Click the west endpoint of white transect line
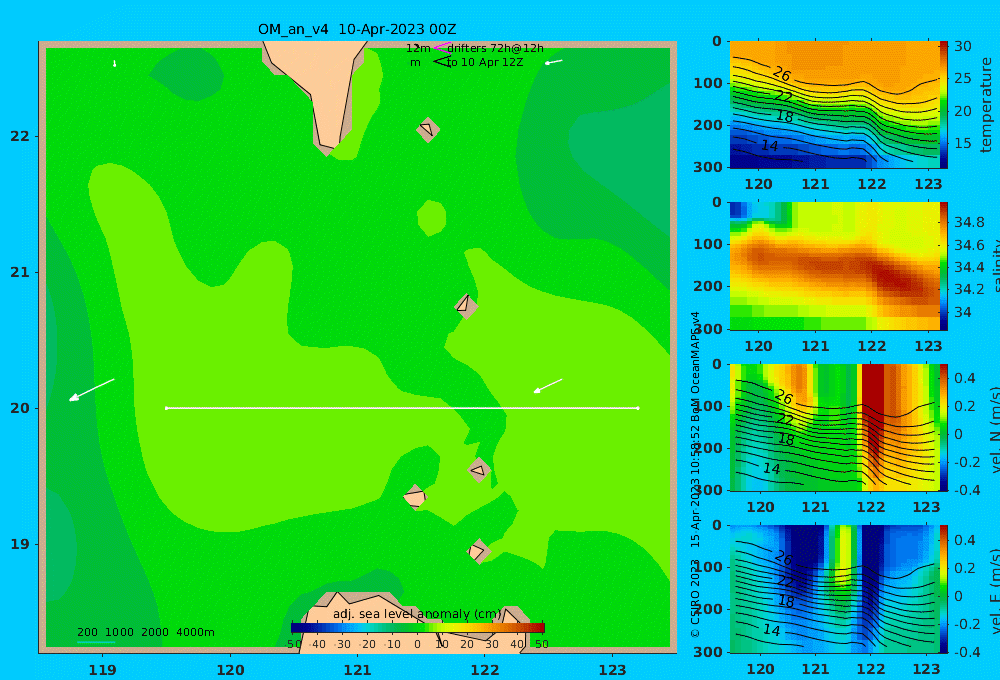Viewport: 1000px width, 680px height. click(x=166, y=408)
